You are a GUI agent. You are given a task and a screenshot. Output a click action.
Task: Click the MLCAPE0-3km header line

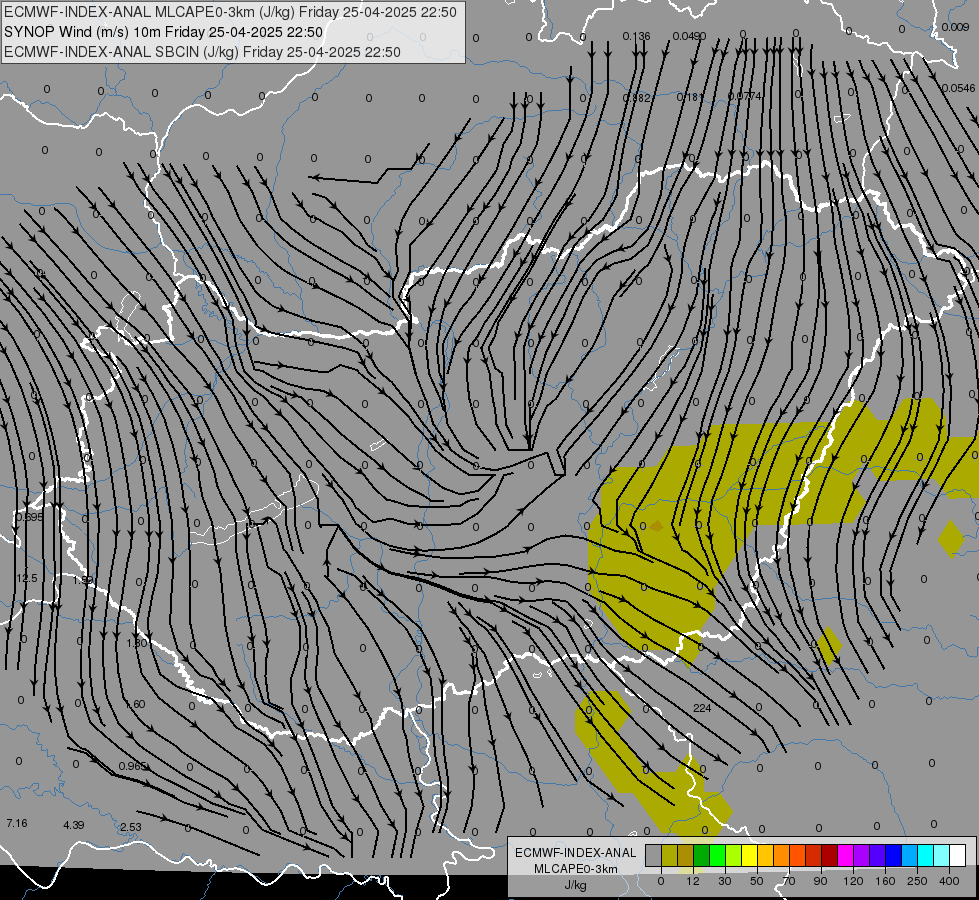(230, 12)
